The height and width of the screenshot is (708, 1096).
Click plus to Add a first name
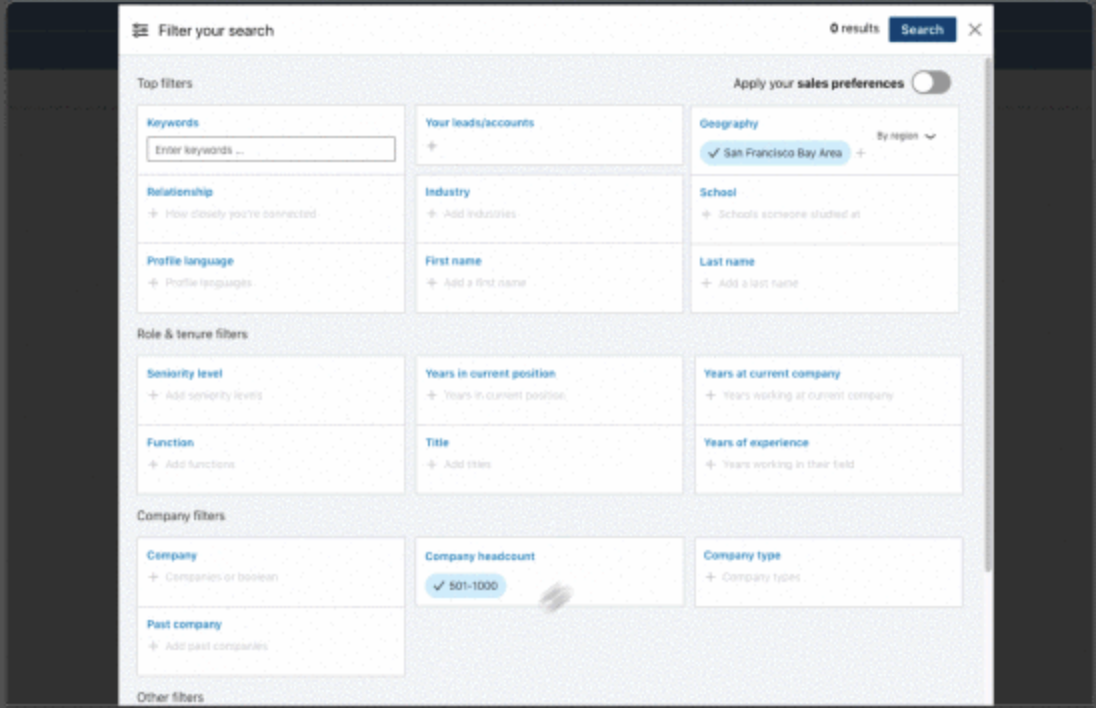coord(432,282)
